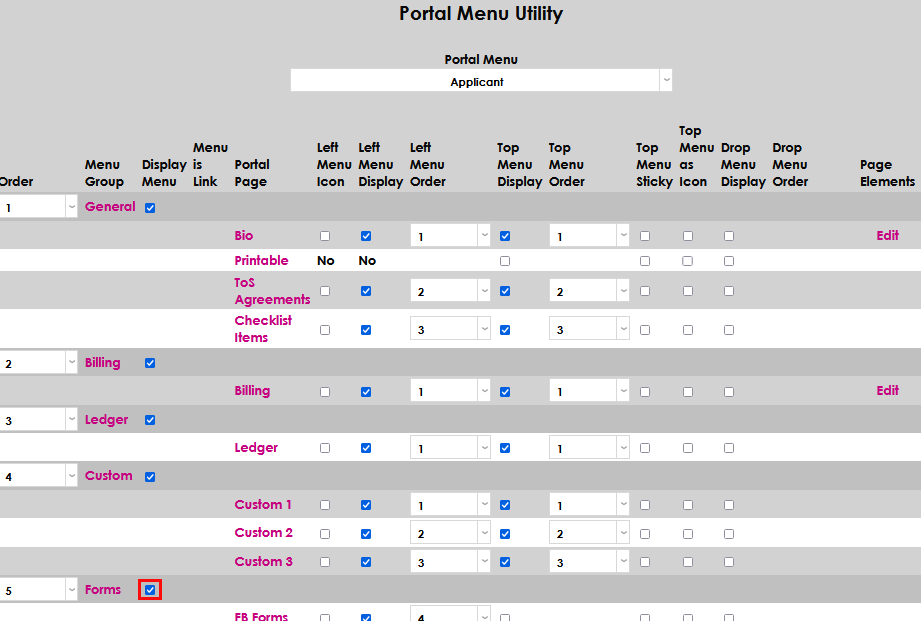Click the Edit link on the Billing row

(x=887, y=390)
